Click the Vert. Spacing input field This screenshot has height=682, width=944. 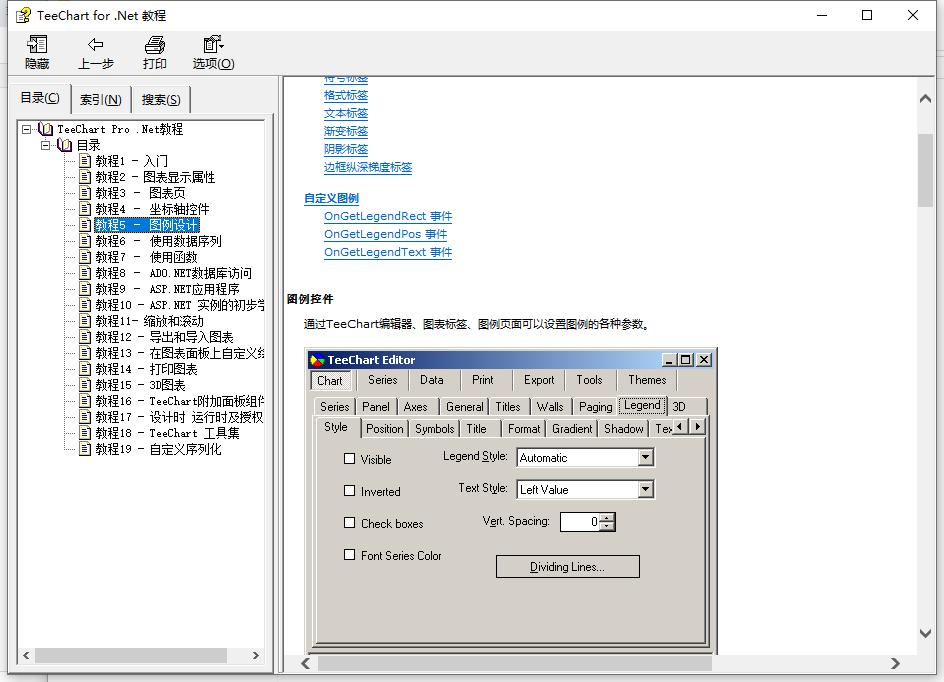tap(580, 522)
